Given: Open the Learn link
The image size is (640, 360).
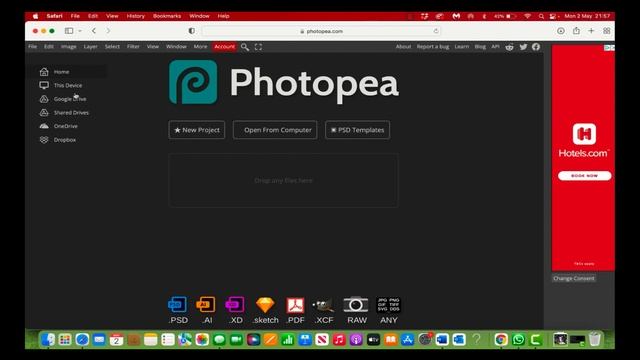Looking at the screenshot, I should tap(462, 47).
